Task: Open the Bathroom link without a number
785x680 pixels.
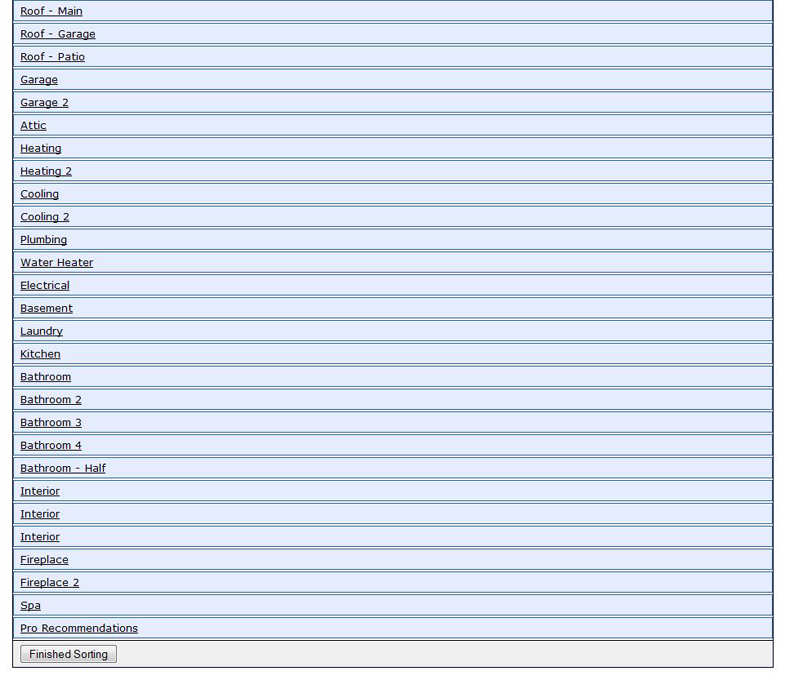Action: pyautogui.click(x=46, y=377)
